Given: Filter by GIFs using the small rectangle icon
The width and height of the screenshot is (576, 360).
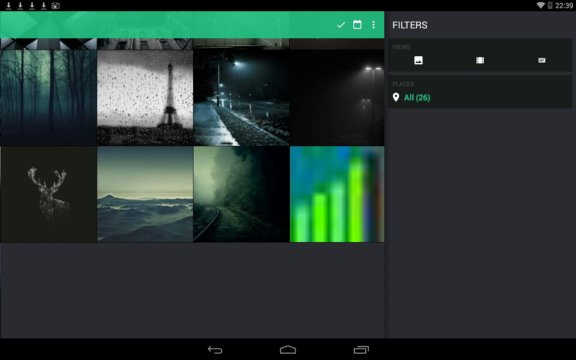Looking at the screenshot, I should coord(541,60).
